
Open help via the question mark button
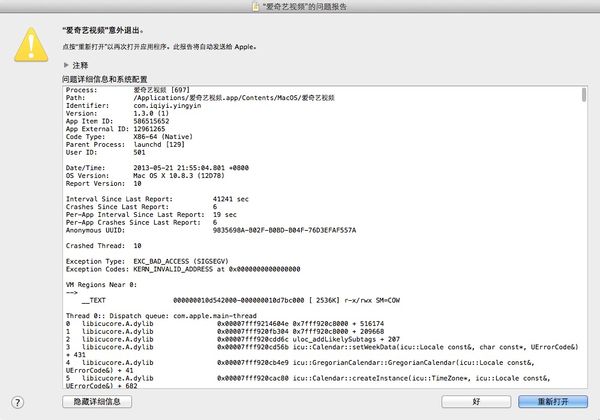pos(17,402)
